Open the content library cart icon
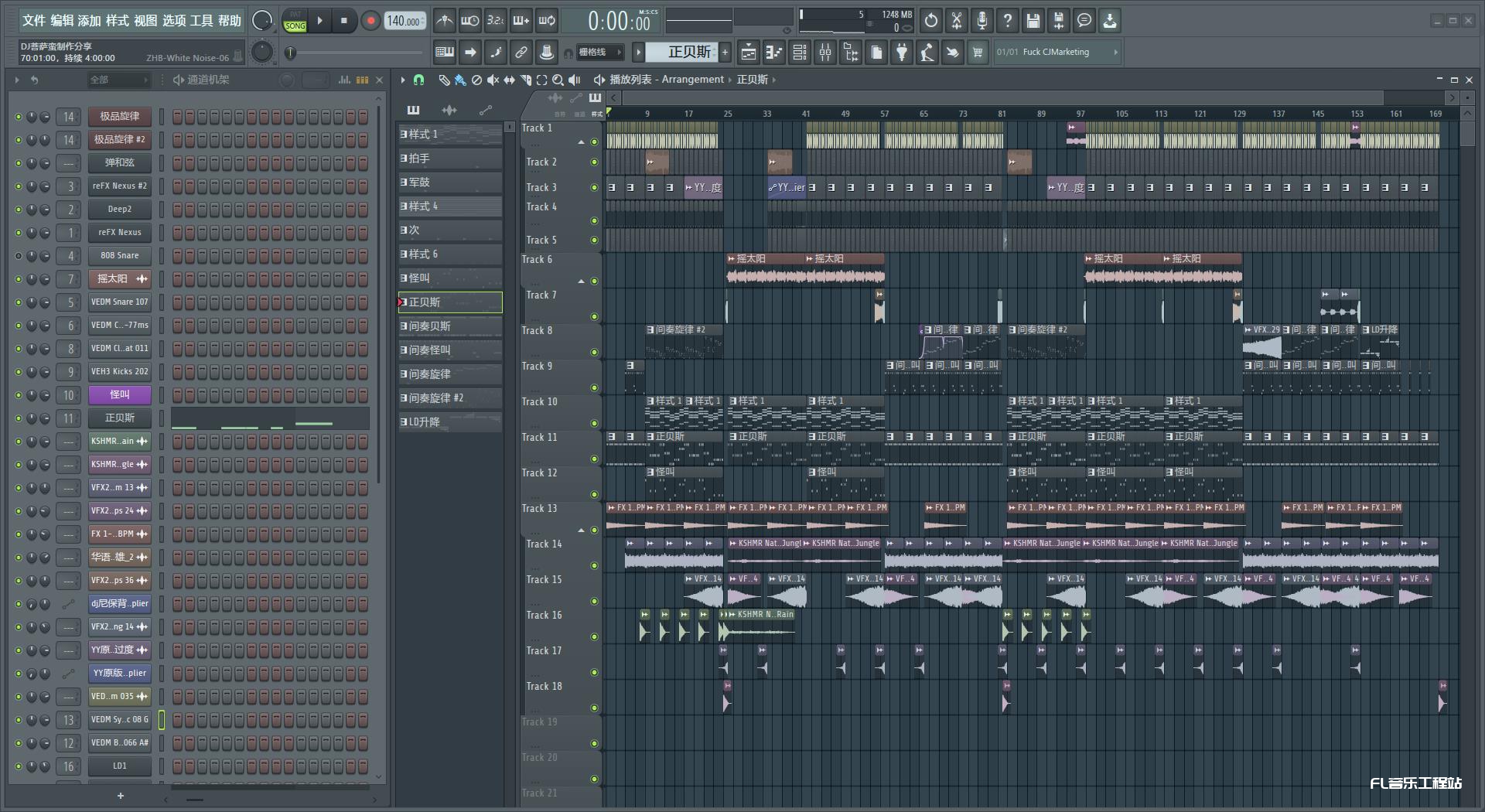 pos(978,53)
